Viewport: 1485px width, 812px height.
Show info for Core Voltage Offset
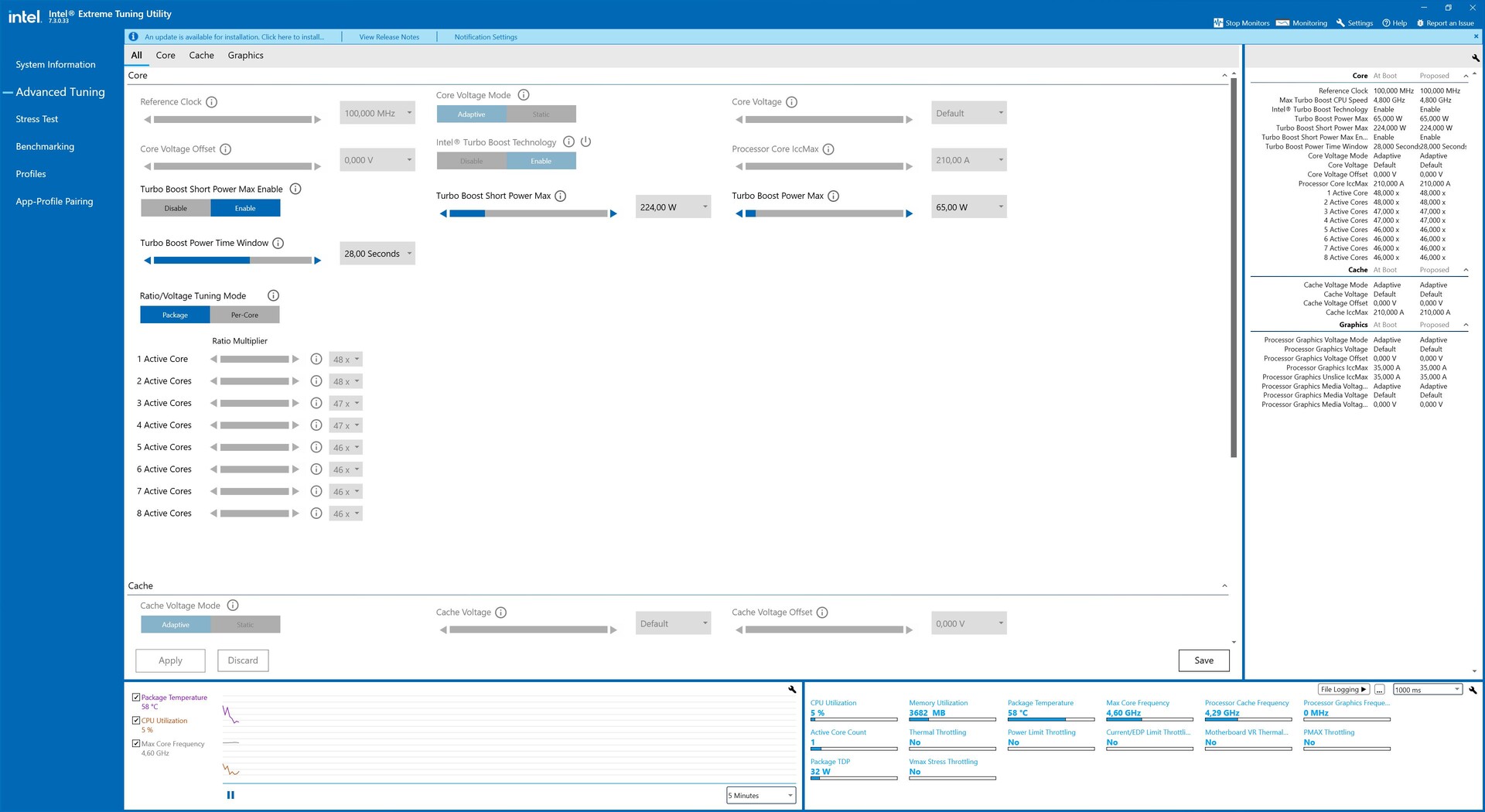226,149
